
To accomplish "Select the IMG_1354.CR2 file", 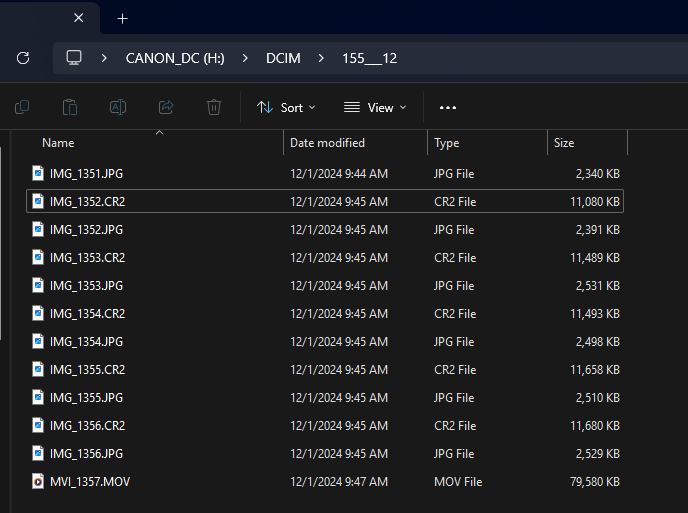I will click(x=87, y=314).
